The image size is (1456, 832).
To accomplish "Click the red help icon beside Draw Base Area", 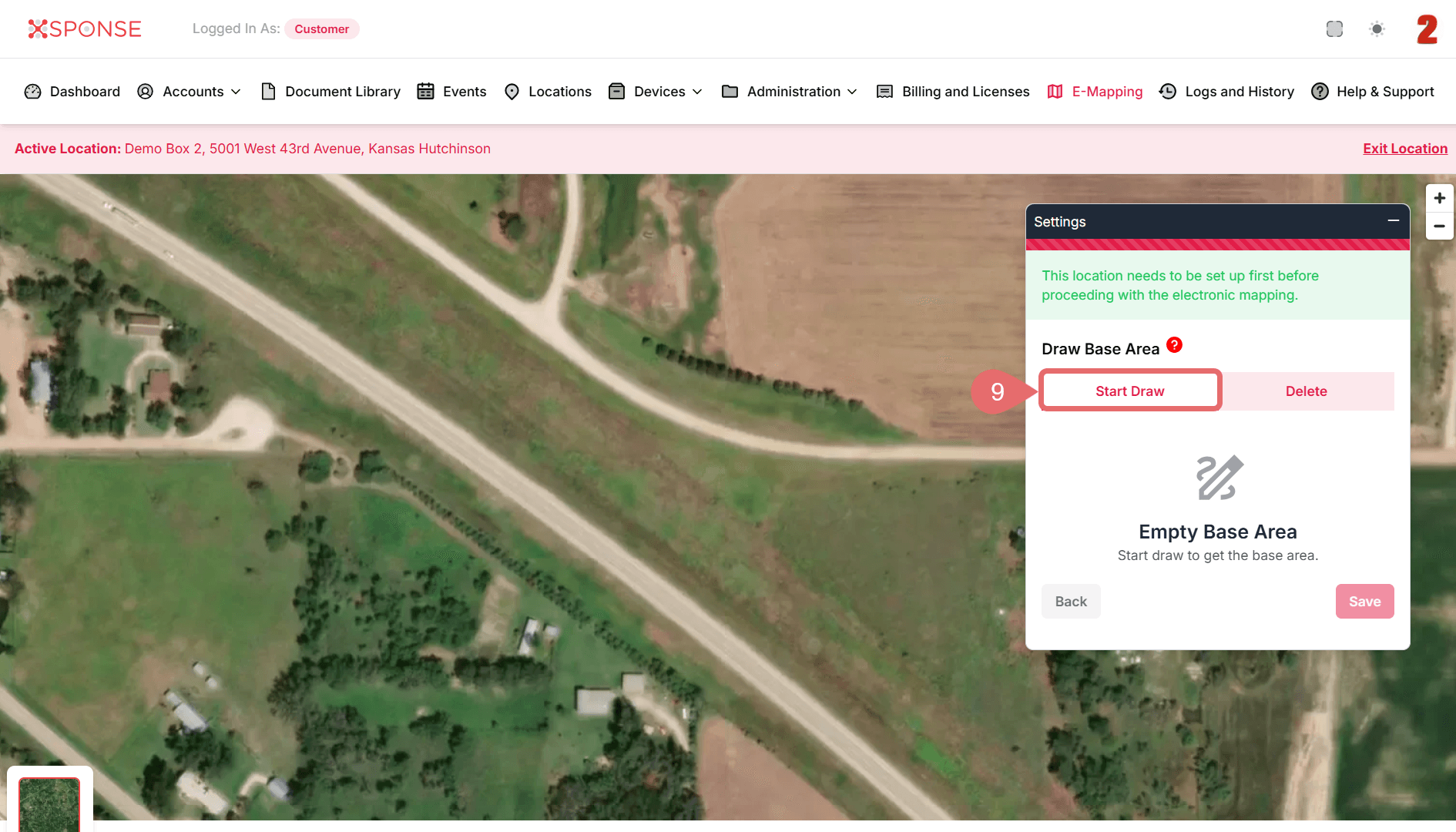I will point(1174,345).
